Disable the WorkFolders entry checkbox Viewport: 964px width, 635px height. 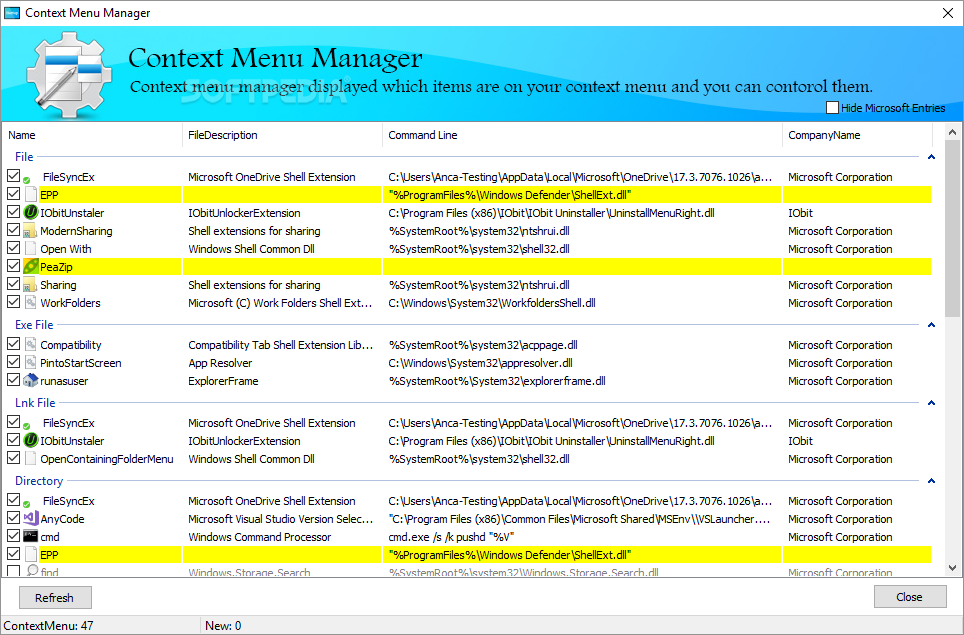pos(14,302)
